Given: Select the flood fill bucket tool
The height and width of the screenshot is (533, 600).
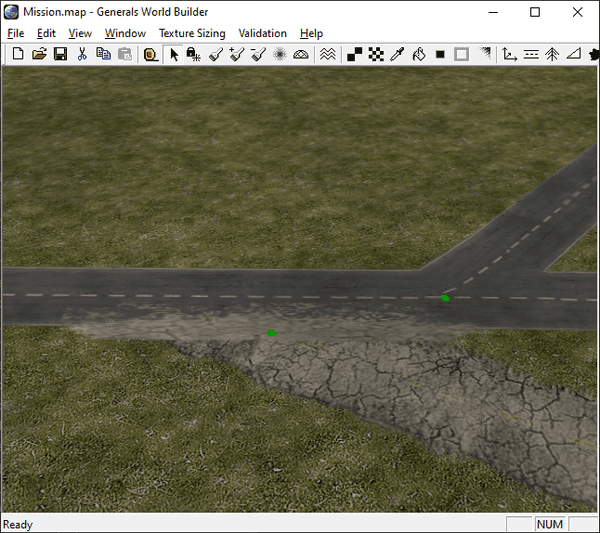Looking at the screenshot, I should click(419, 54).
